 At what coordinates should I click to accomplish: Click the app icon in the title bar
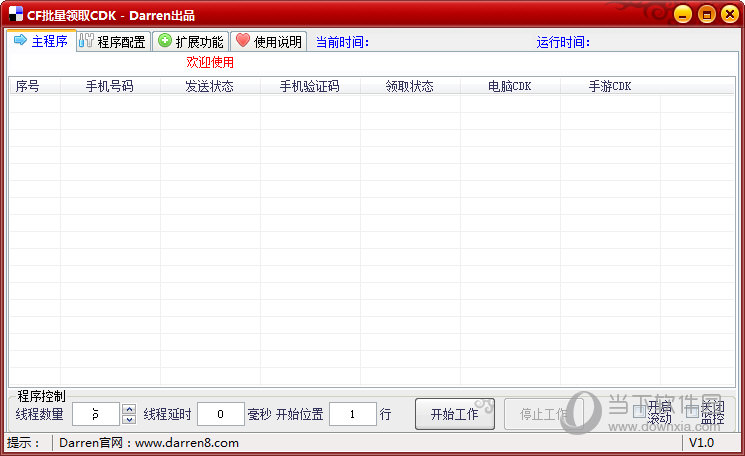point(15,14)
